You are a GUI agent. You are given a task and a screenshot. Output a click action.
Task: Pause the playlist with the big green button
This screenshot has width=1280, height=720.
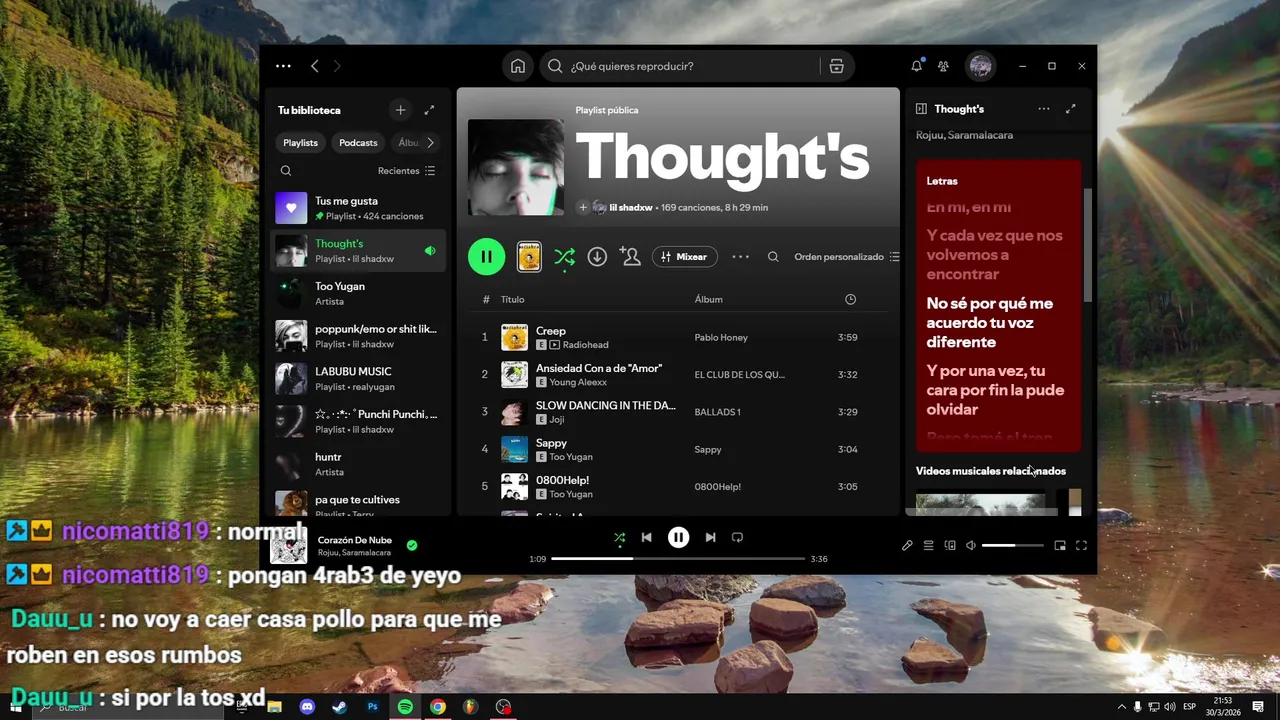(486, 257)
